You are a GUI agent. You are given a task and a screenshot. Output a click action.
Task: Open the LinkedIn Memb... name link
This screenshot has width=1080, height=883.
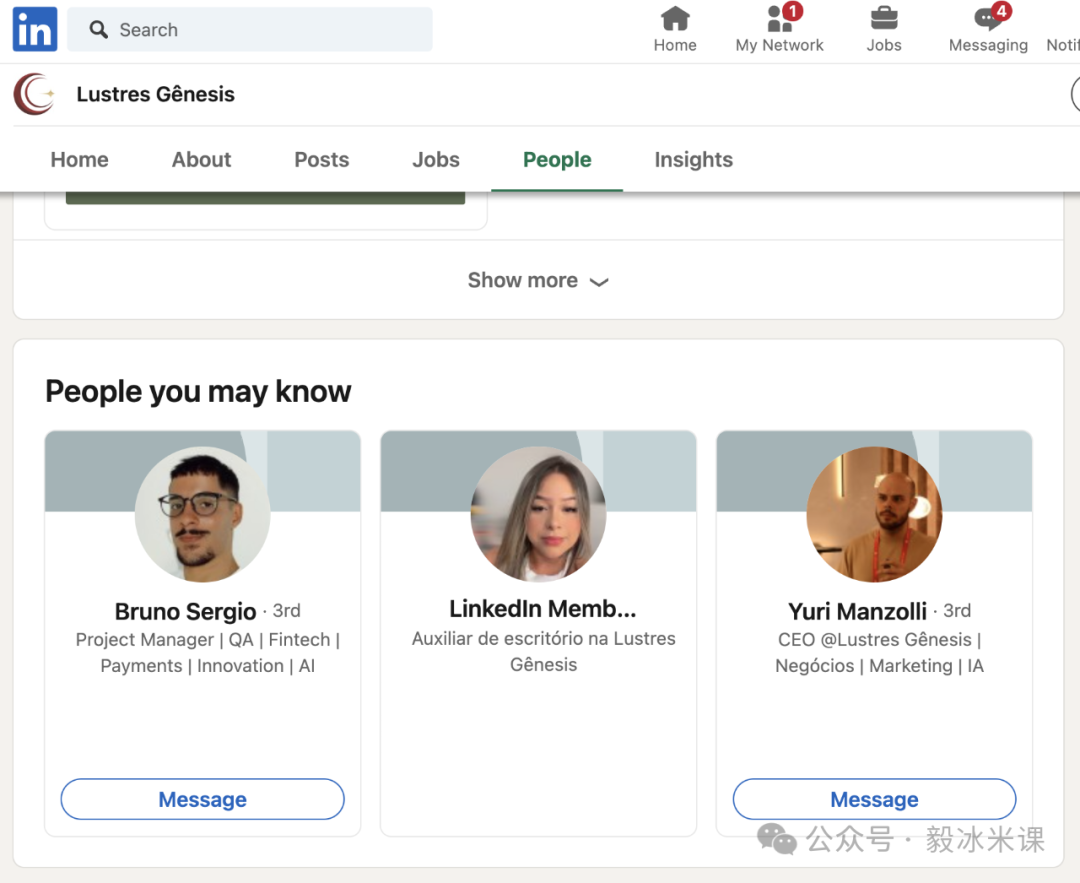pyautogui.click(x=543, y=609)
